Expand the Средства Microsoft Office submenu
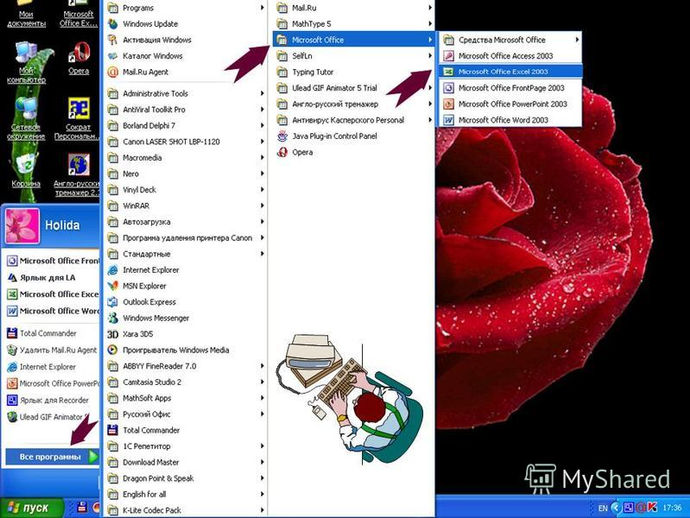Viewport: 690px width, 518px height. (510, 40)
